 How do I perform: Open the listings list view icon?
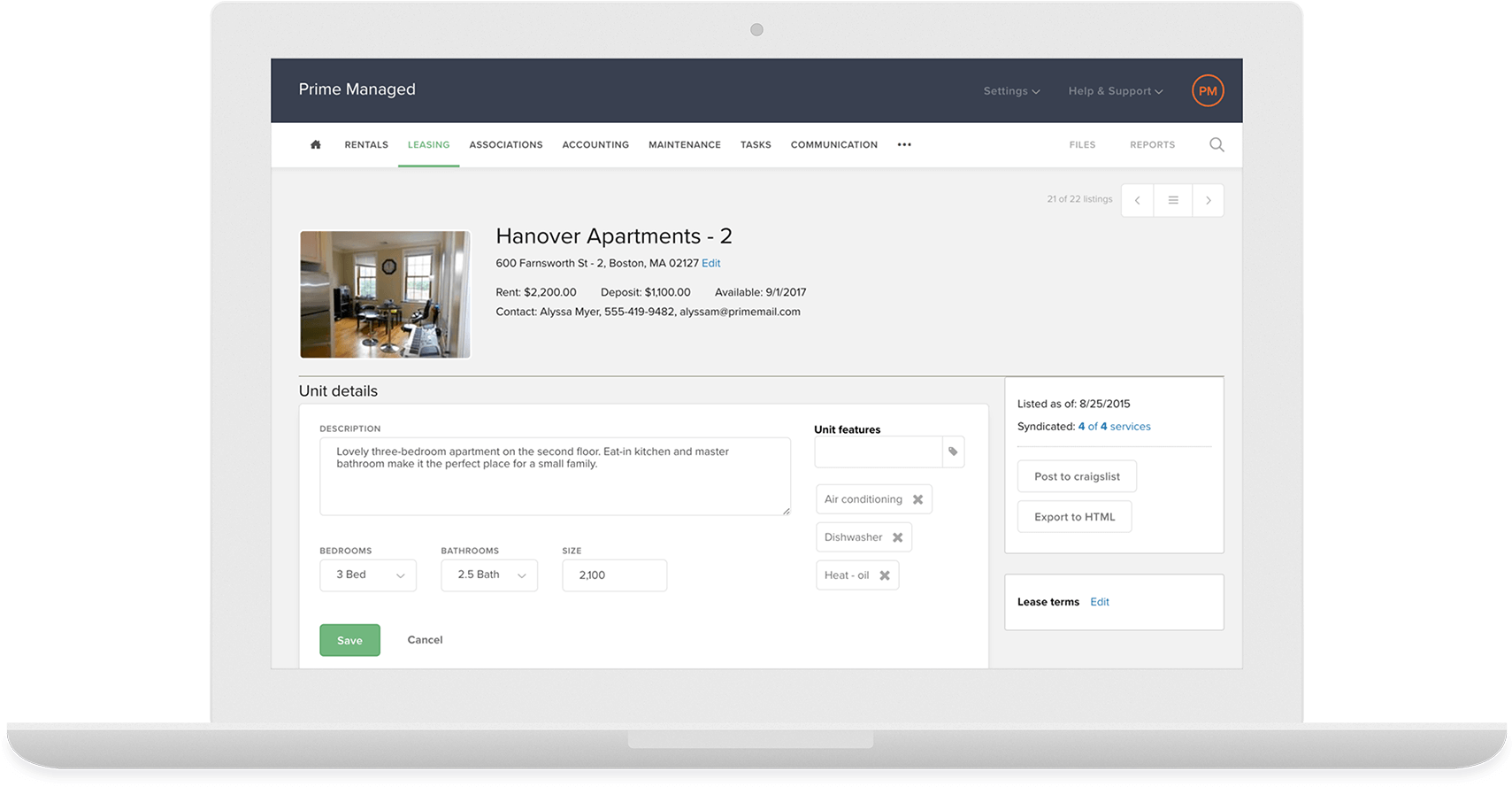(1172, 200)
